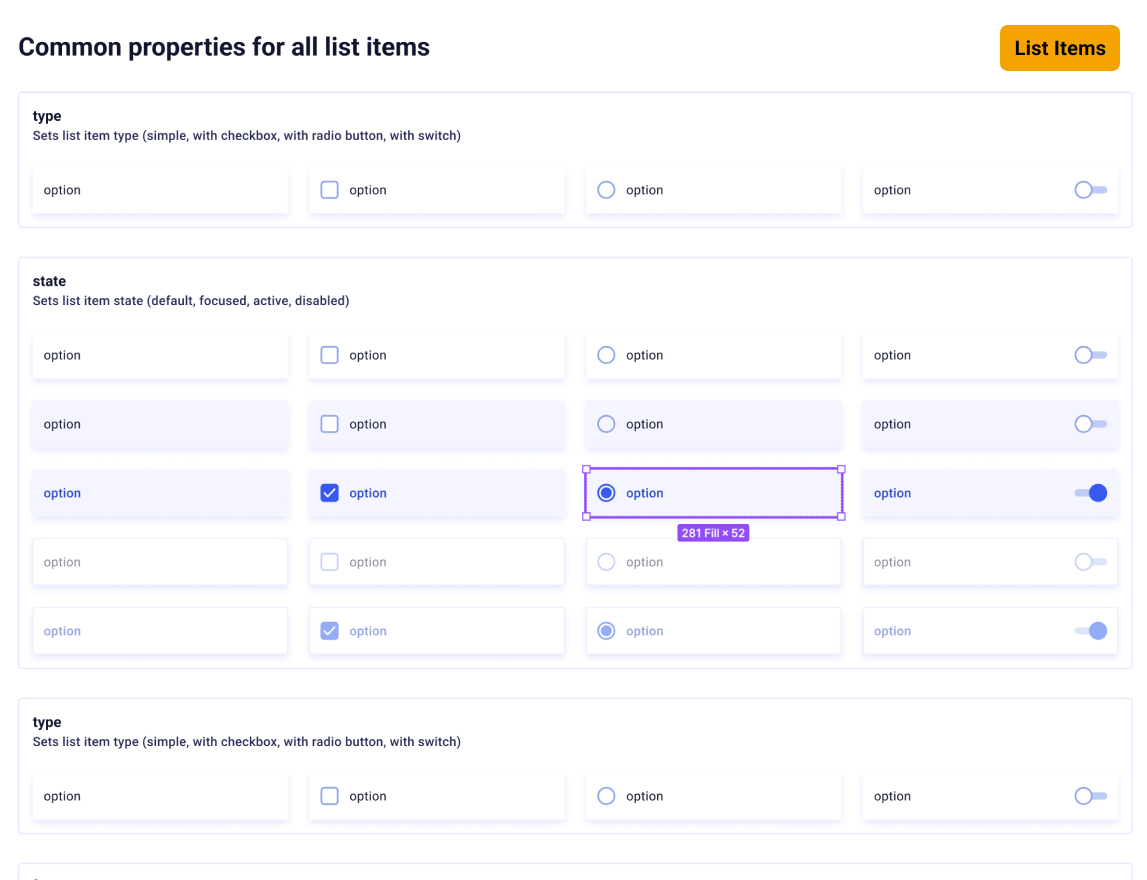Click the state section heading
The height and width of the screenshot is (880, 1147).
(49, 281)
